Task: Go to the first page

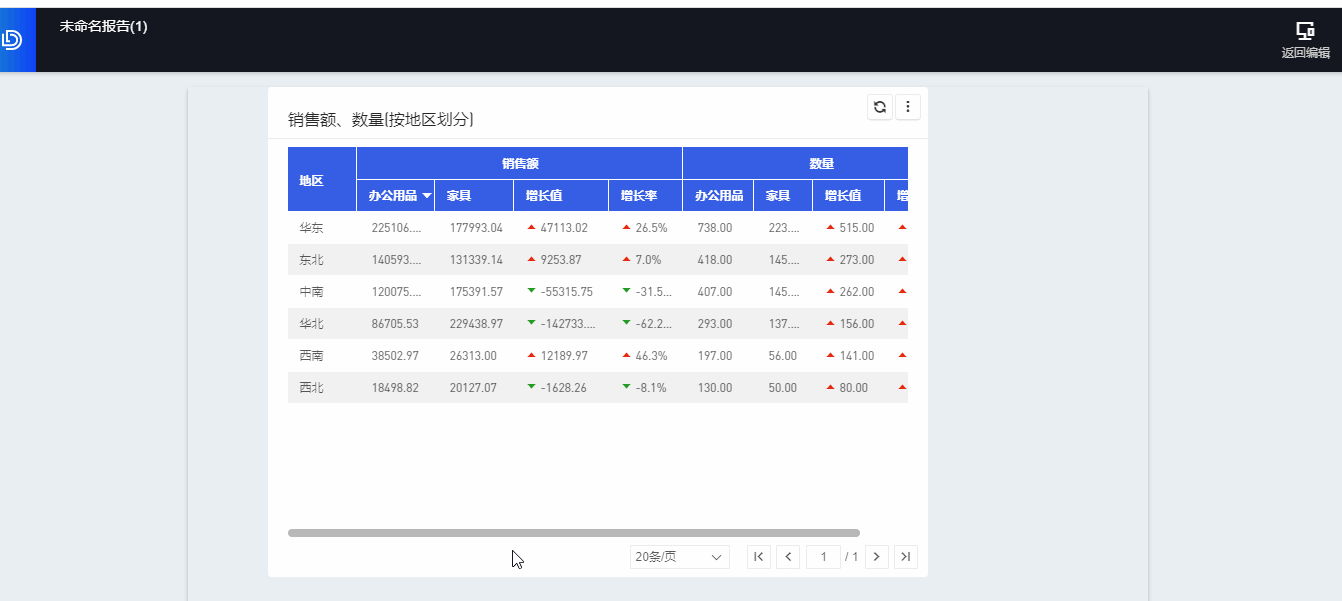Action: [x=759, y=557]
